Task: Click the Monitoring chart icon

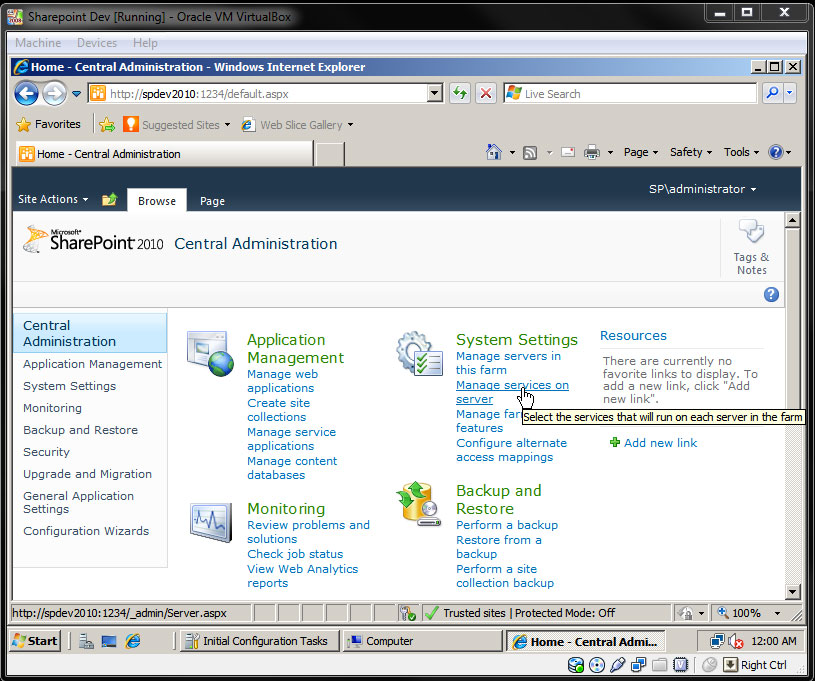Action: [211, 522]
